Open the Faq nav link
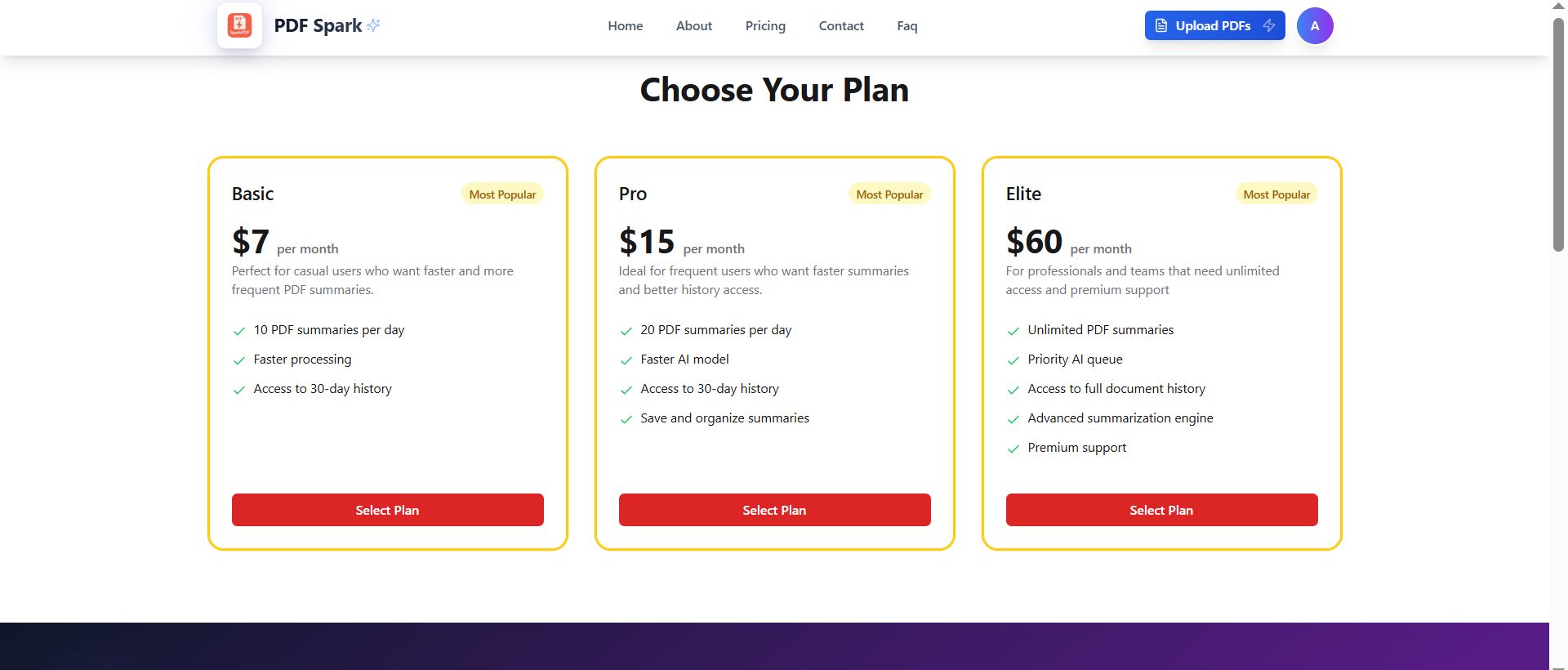The height and width of the screenshot is (670, 1568). tap(906, 26)
